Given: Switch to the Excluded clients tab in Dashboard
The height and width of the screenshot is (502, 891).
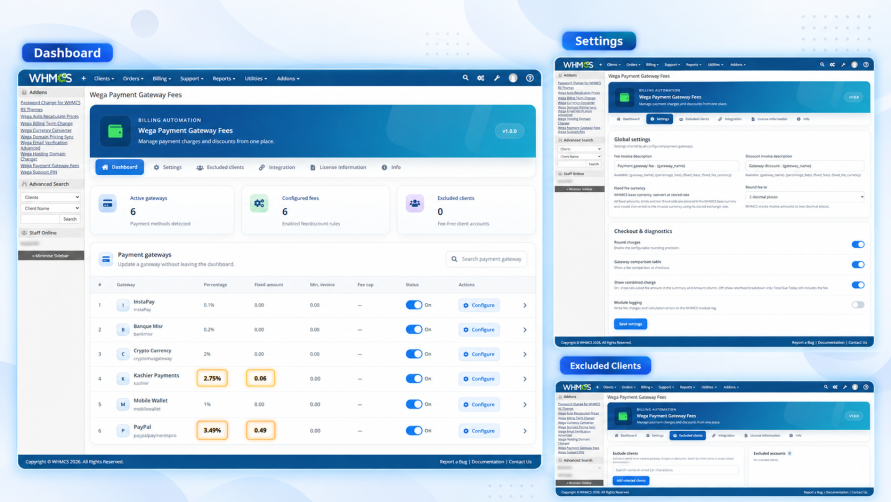Looking at the screenshot, I should coord(220,167).
